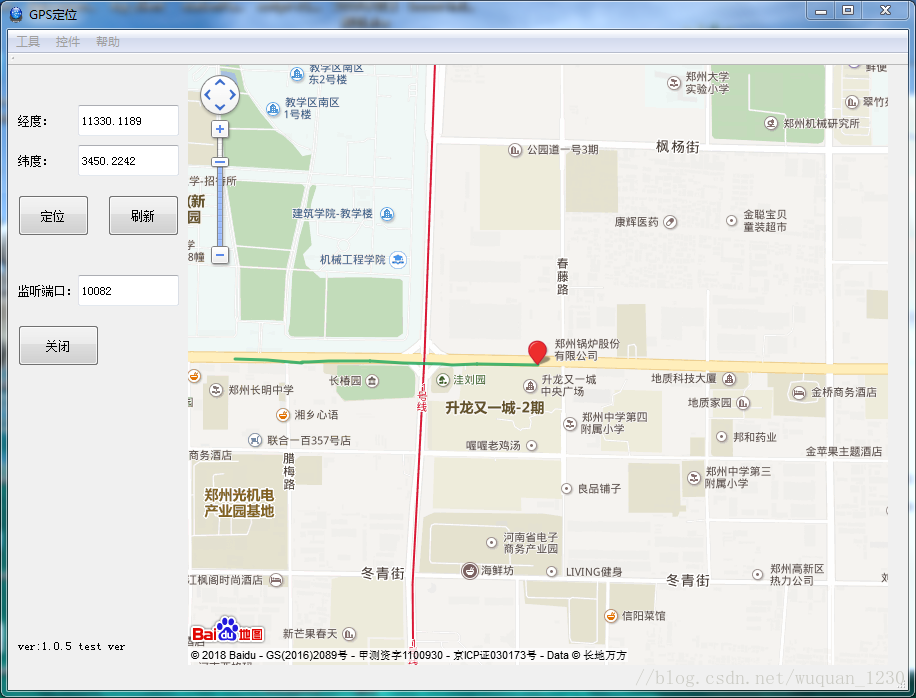Click the 喔喔老鸡汤 point icon
Screen dimensions: 916x698
tap(531, 446)
